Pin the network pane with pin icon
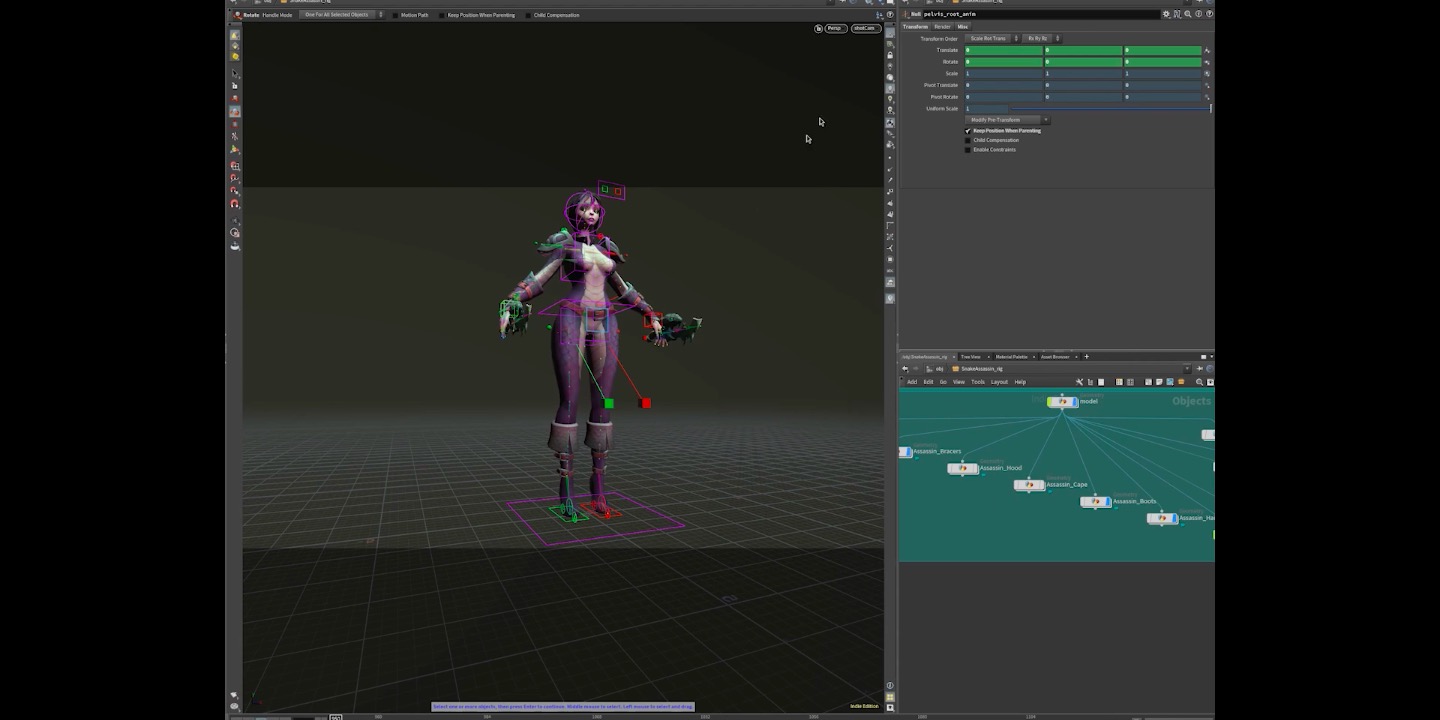The height and width of the screenshot is (720, 1440). coord(1199,368)
